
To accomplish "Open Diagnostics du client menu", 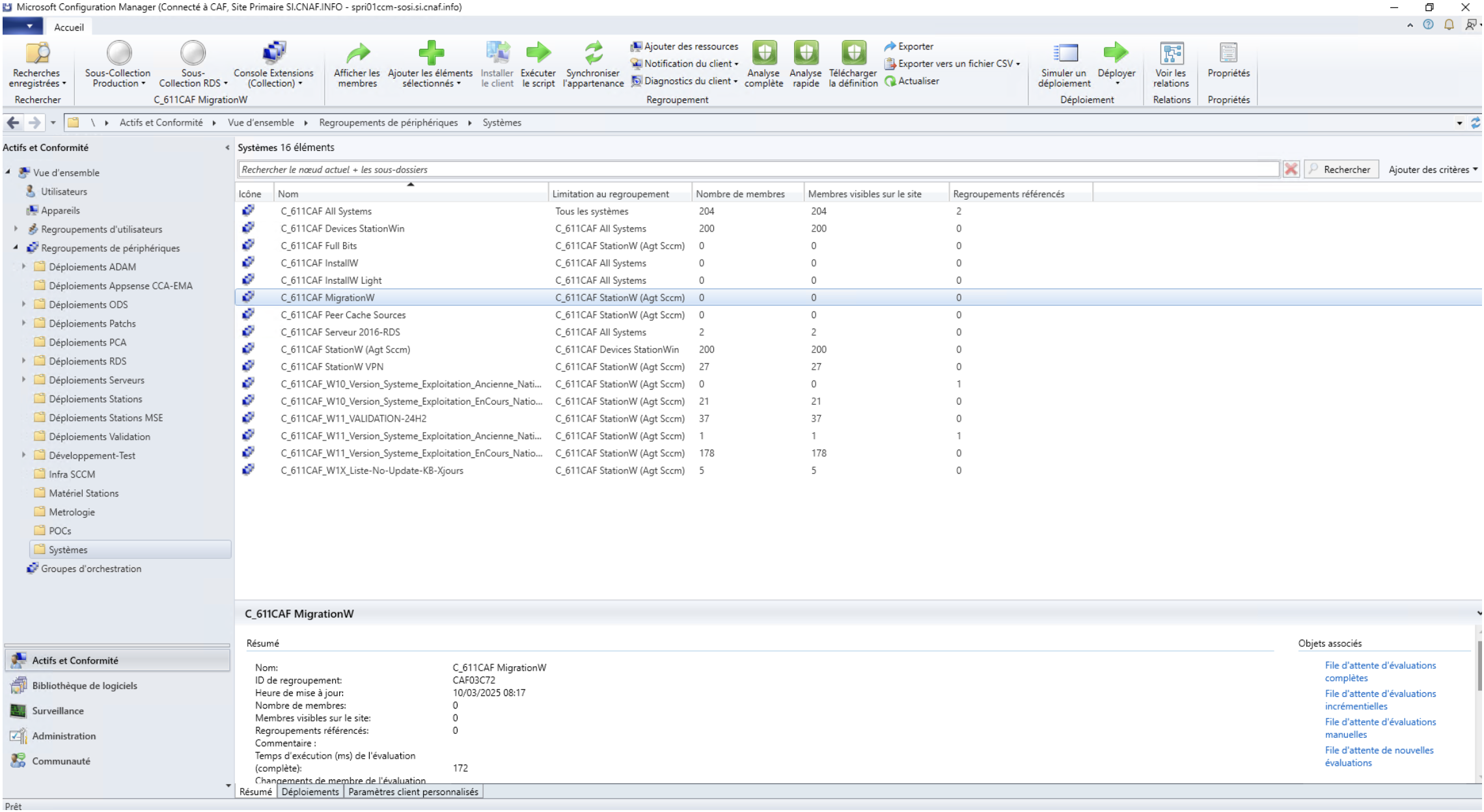I will (x=684, y=81).
